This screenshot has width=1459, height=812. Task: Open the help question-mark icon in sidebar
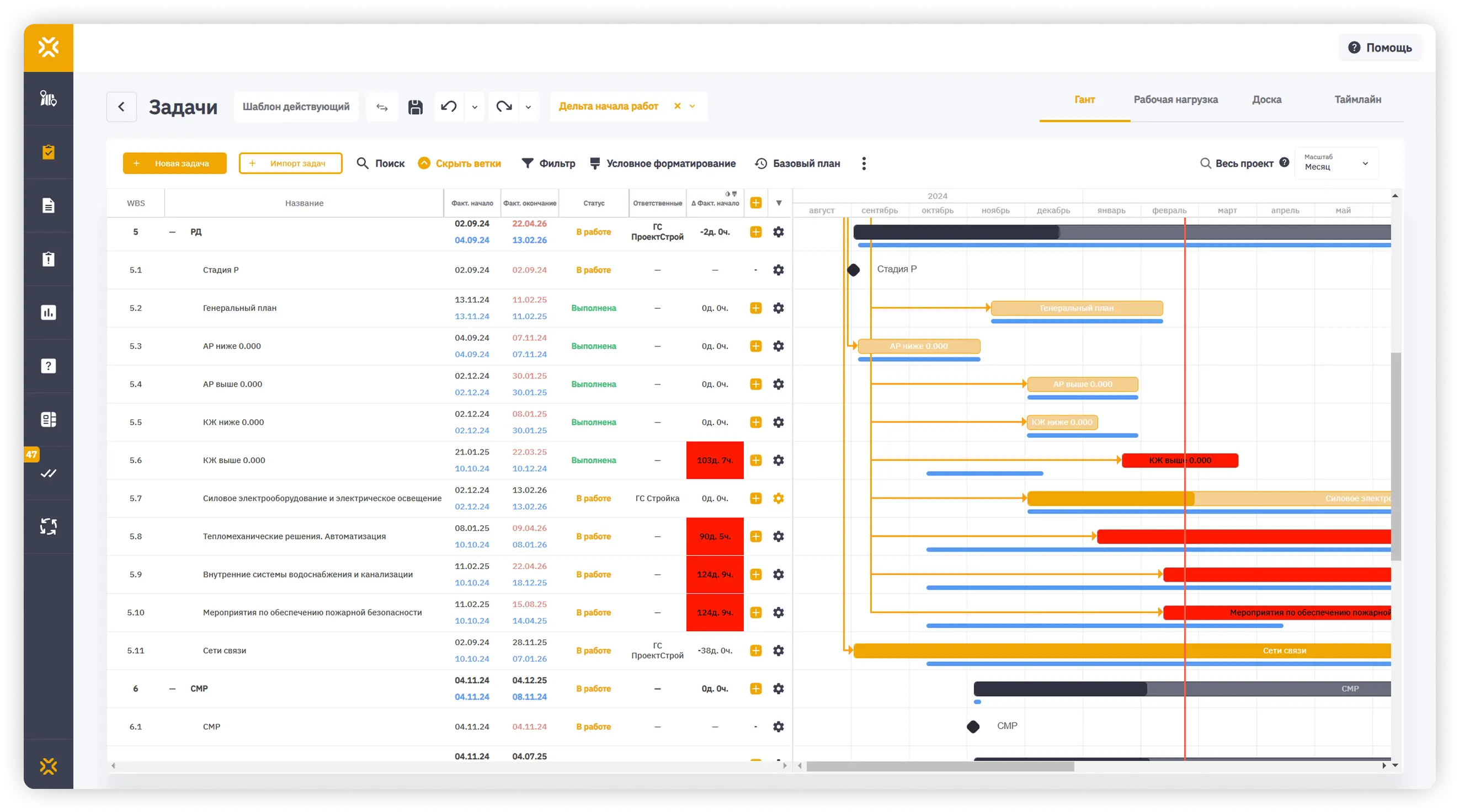[x=48, y=365]
